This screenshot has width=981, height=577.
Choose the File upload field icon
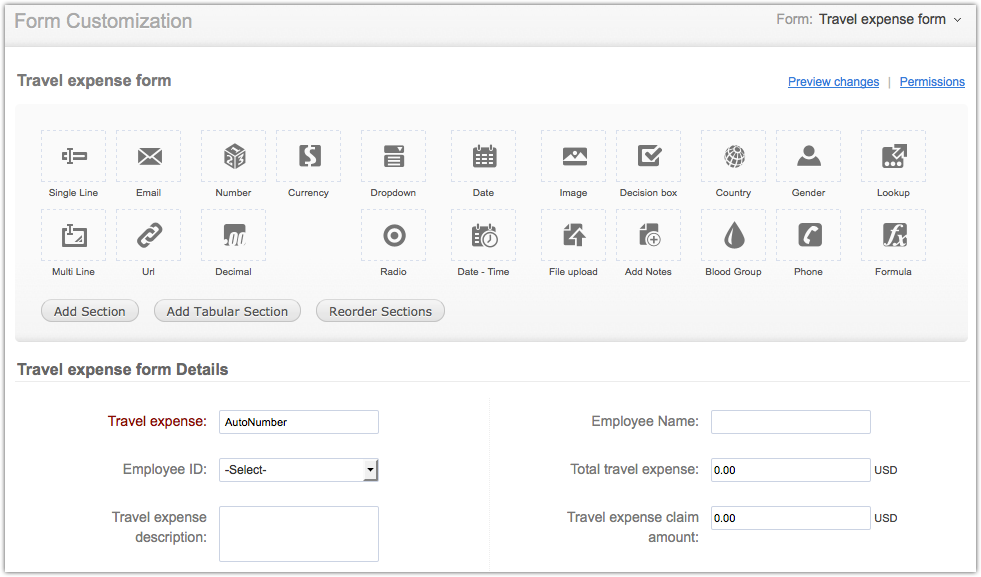pyautogui.click(x=574, y=235)
